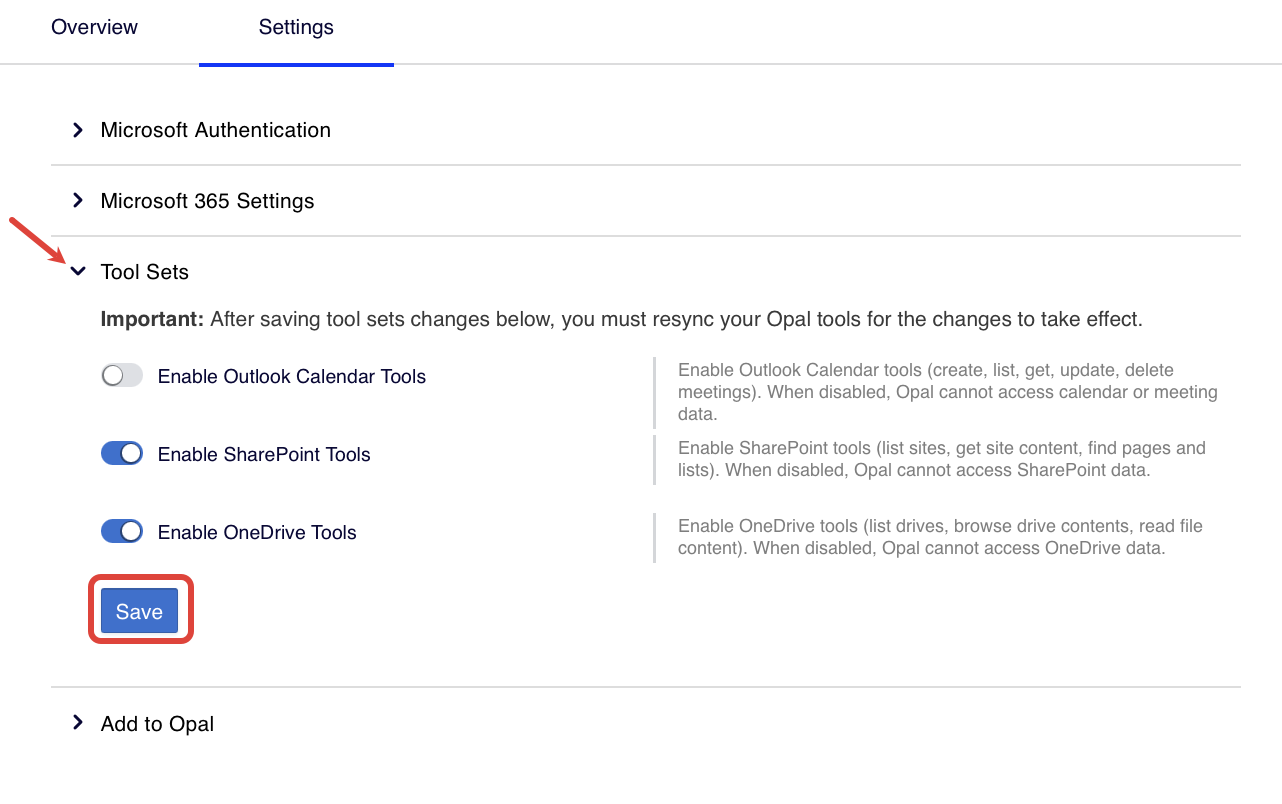
Task: Open the Microsoft 365 Settings section heading
Action: pyautogui.click(x=207, y=201)
